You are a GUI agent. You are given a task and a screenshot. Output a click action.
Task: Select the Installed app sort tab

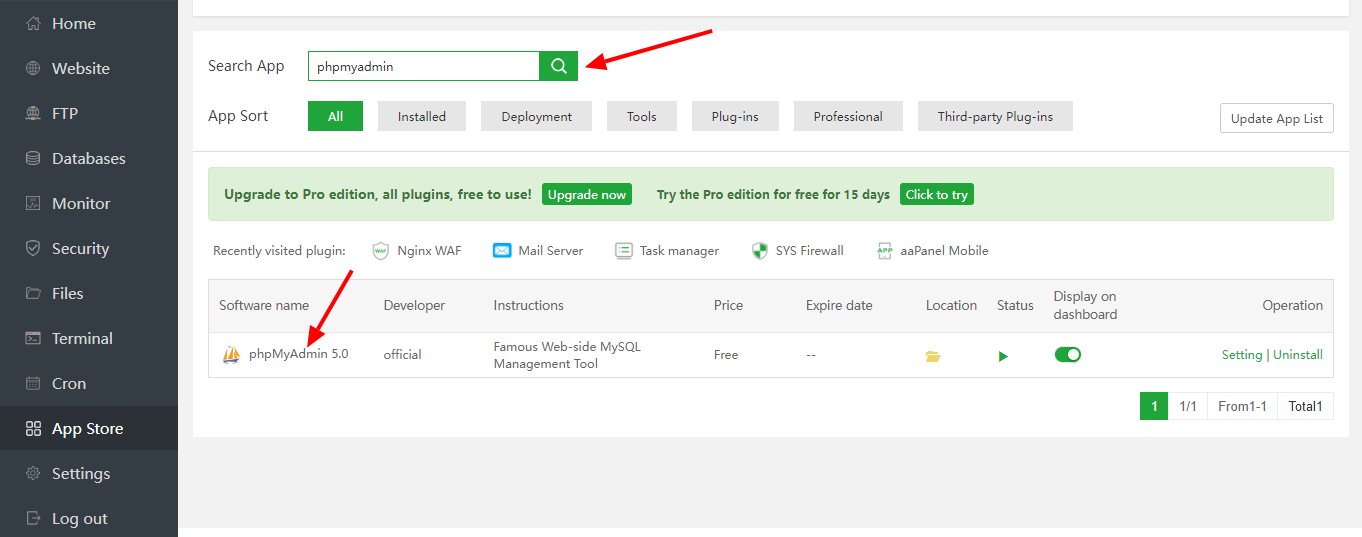point(422,116)
